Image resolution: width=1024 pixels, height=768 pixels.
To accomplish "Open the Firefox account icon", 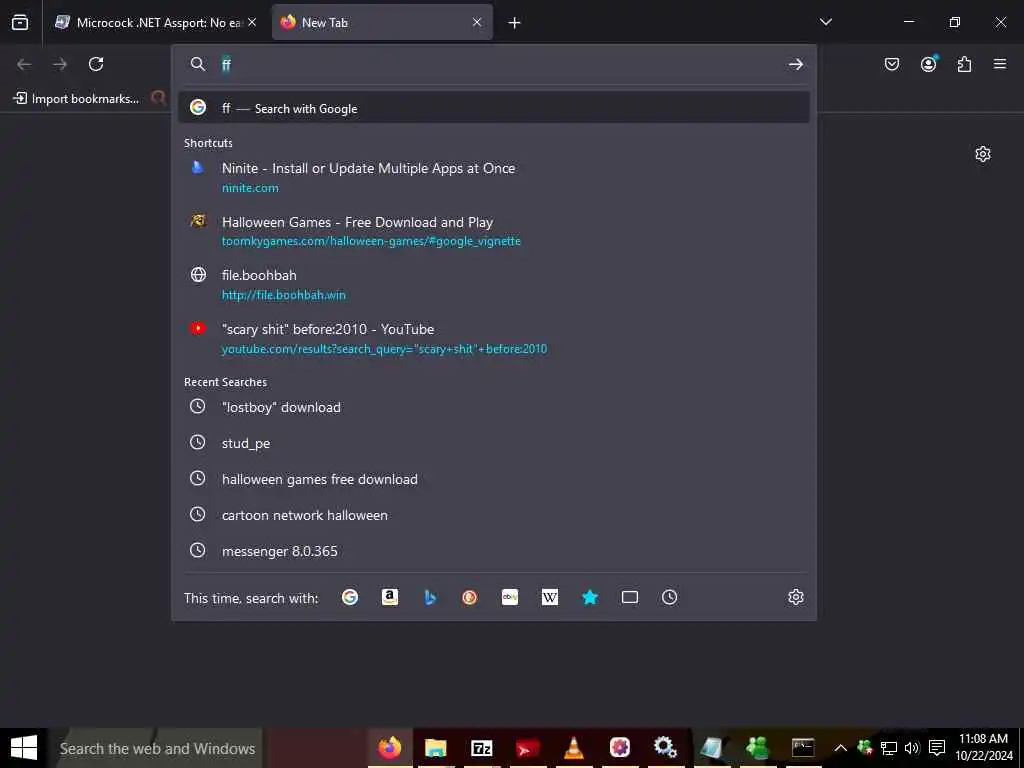I will (x=929, y=64).
